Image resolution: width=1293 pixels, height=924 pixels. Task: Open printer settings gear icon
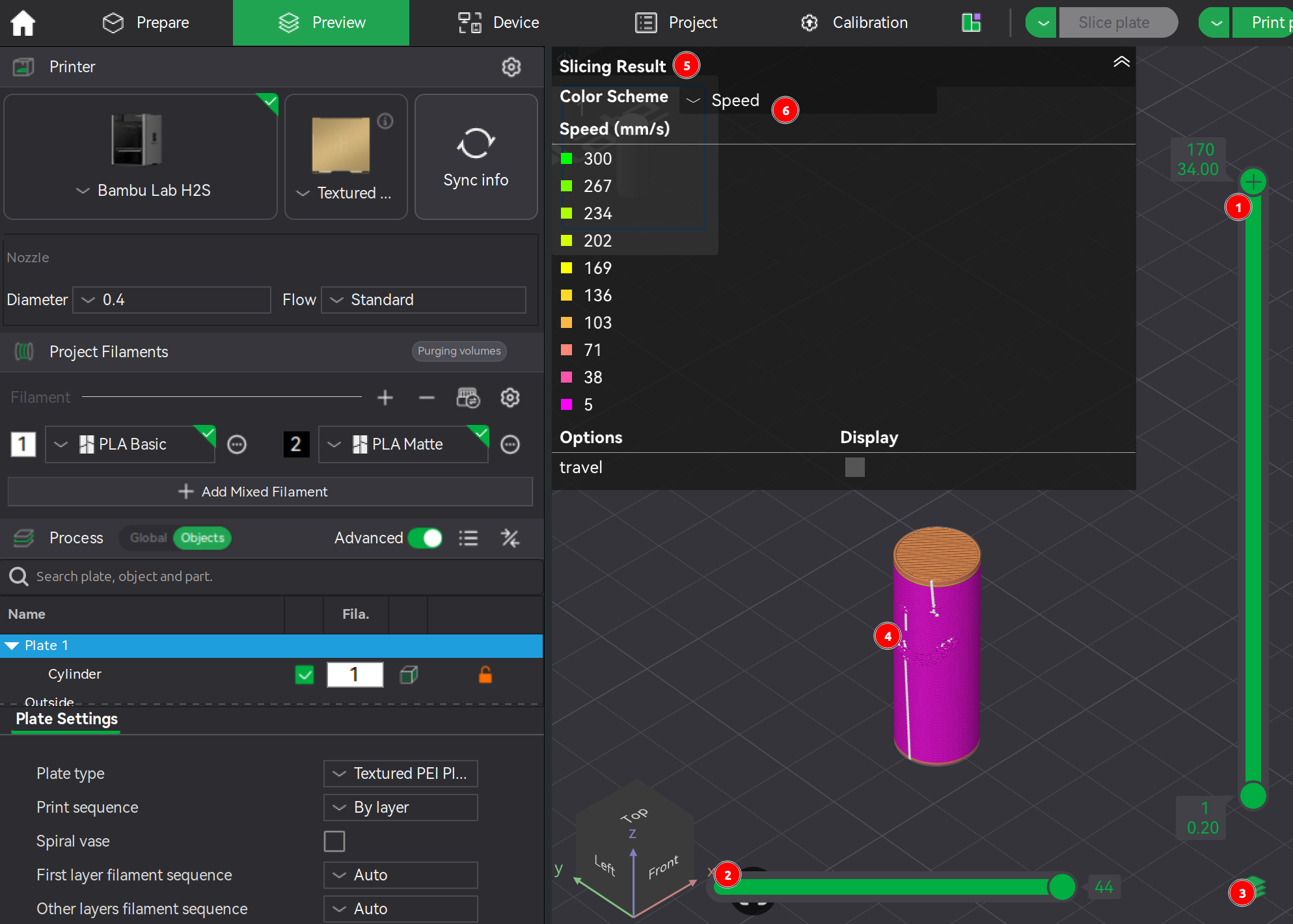point(511,67)
